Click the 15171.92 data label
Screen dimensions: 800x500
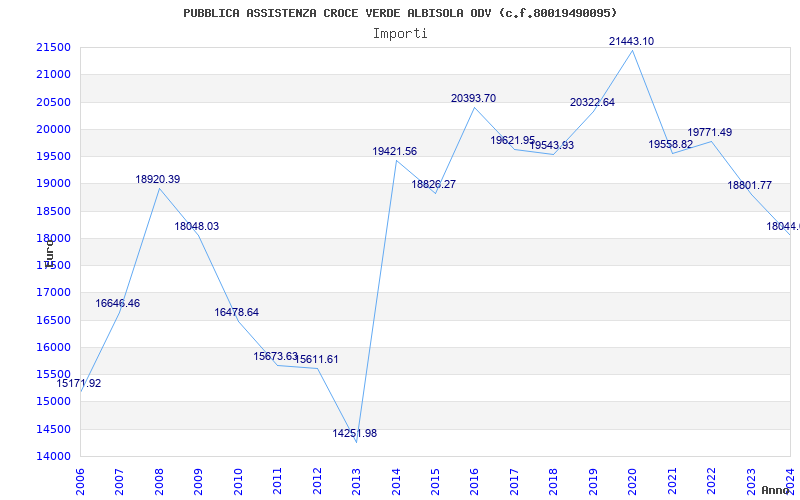[79, 383]
